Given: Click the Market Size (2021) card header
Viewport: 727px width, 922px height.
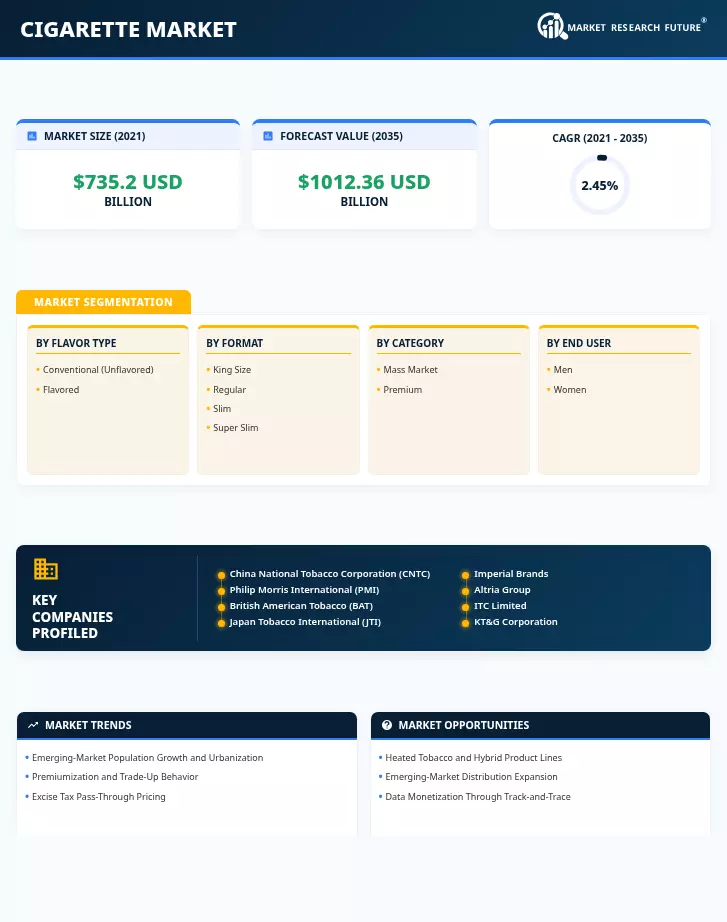Looking at the screenshot, I should 128,136.
